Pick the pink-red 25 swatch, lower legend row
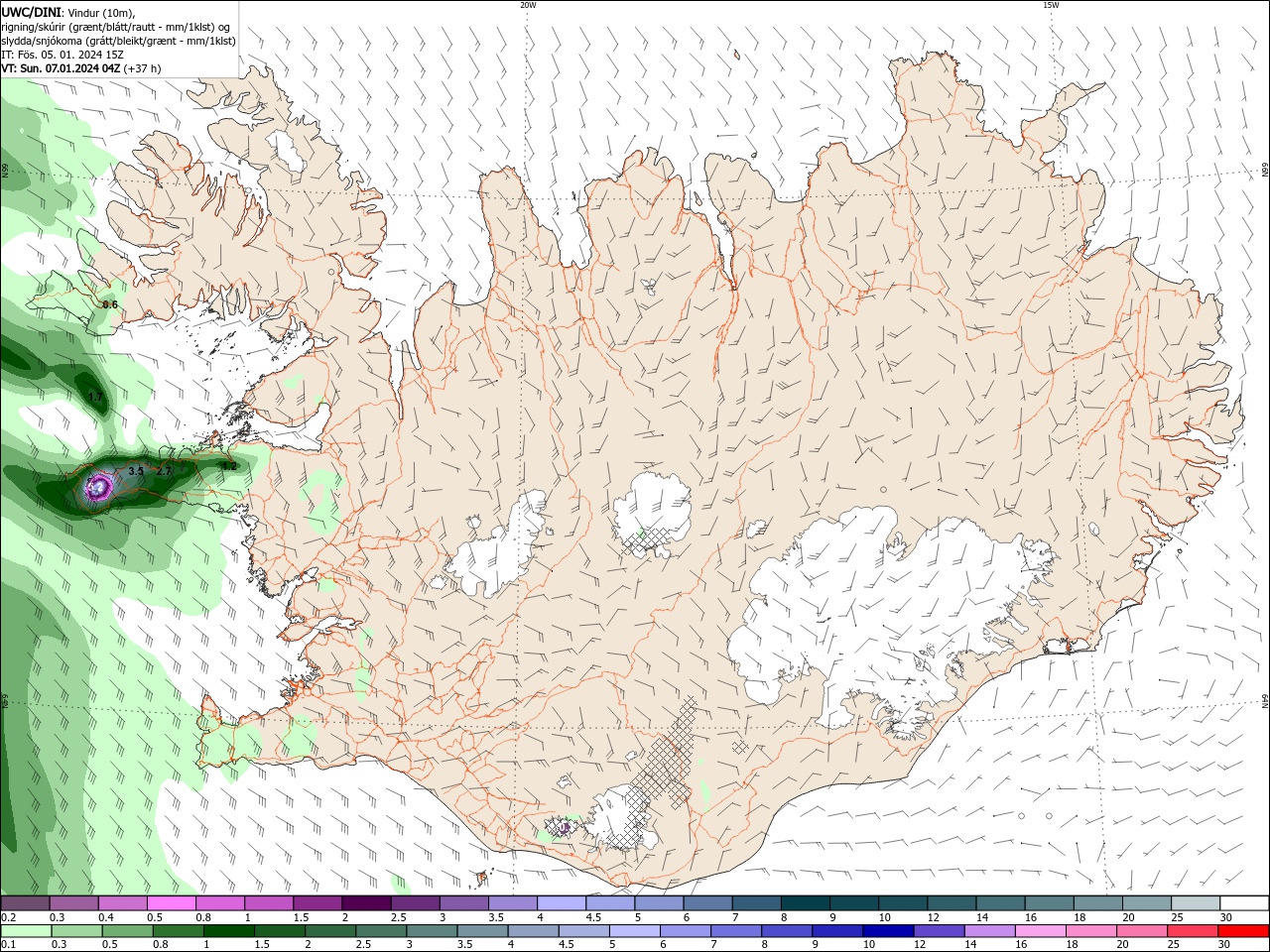 [1192, 931]
